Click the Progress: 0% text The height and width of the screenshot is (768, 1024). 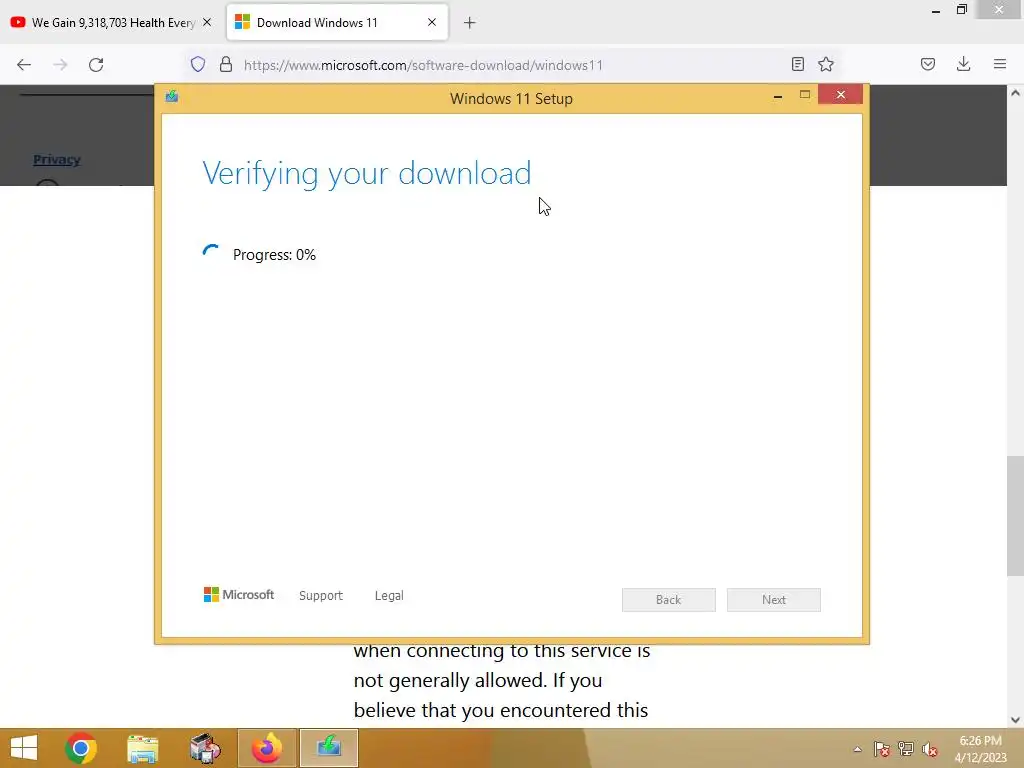(274, 255)
